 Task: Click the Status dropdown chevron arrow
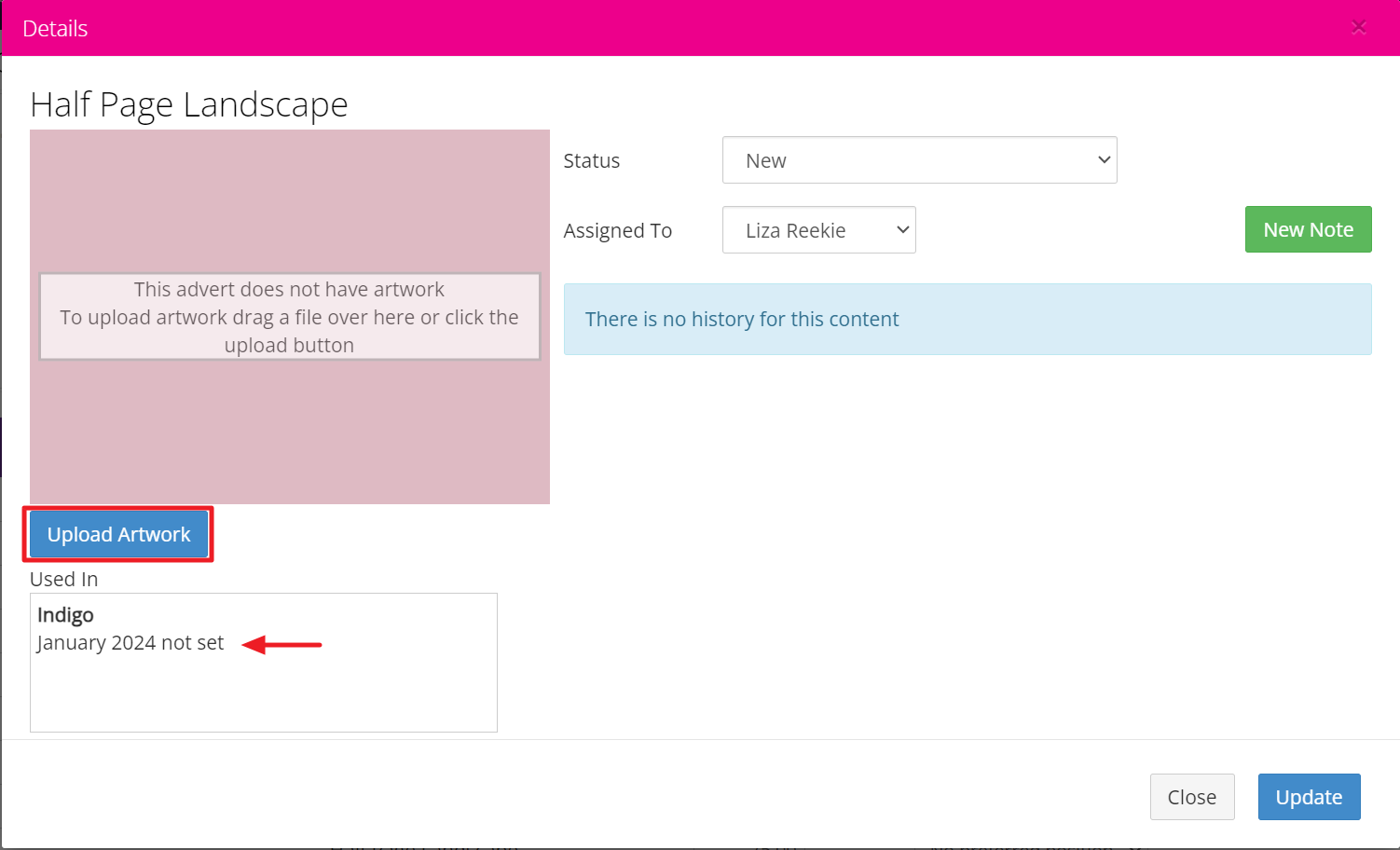pos(1104,160)
